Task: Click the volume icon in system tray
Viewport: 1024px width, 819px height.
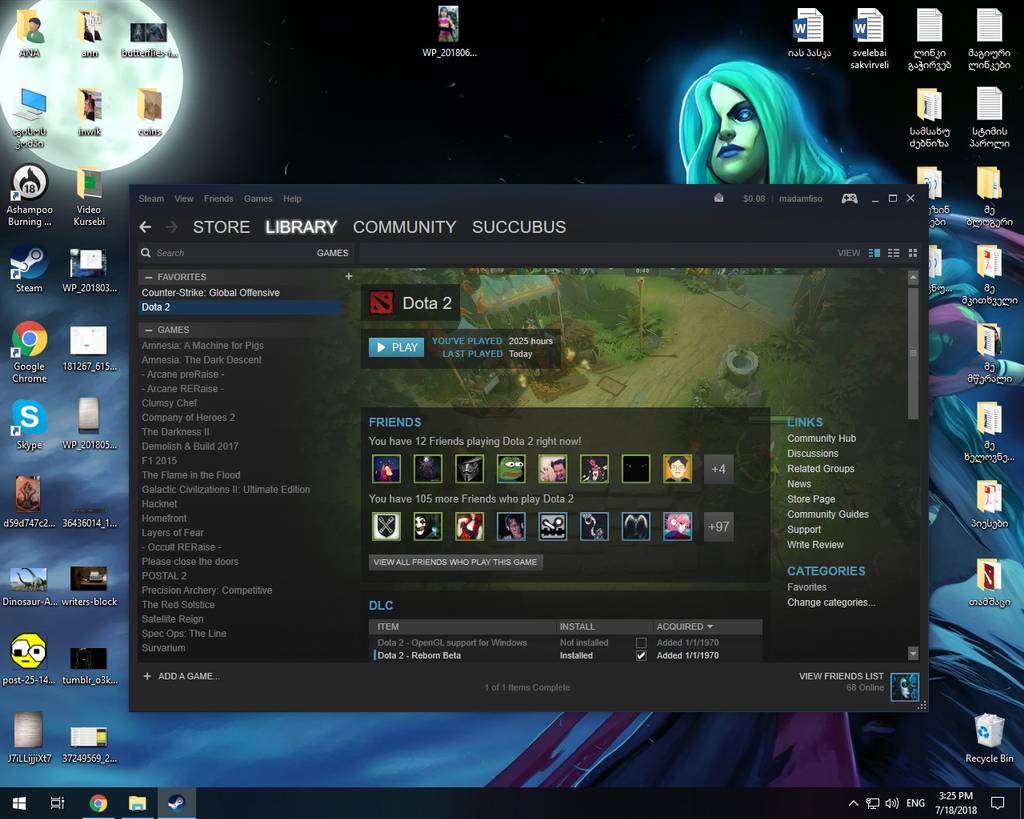Action: coord(892,803)
